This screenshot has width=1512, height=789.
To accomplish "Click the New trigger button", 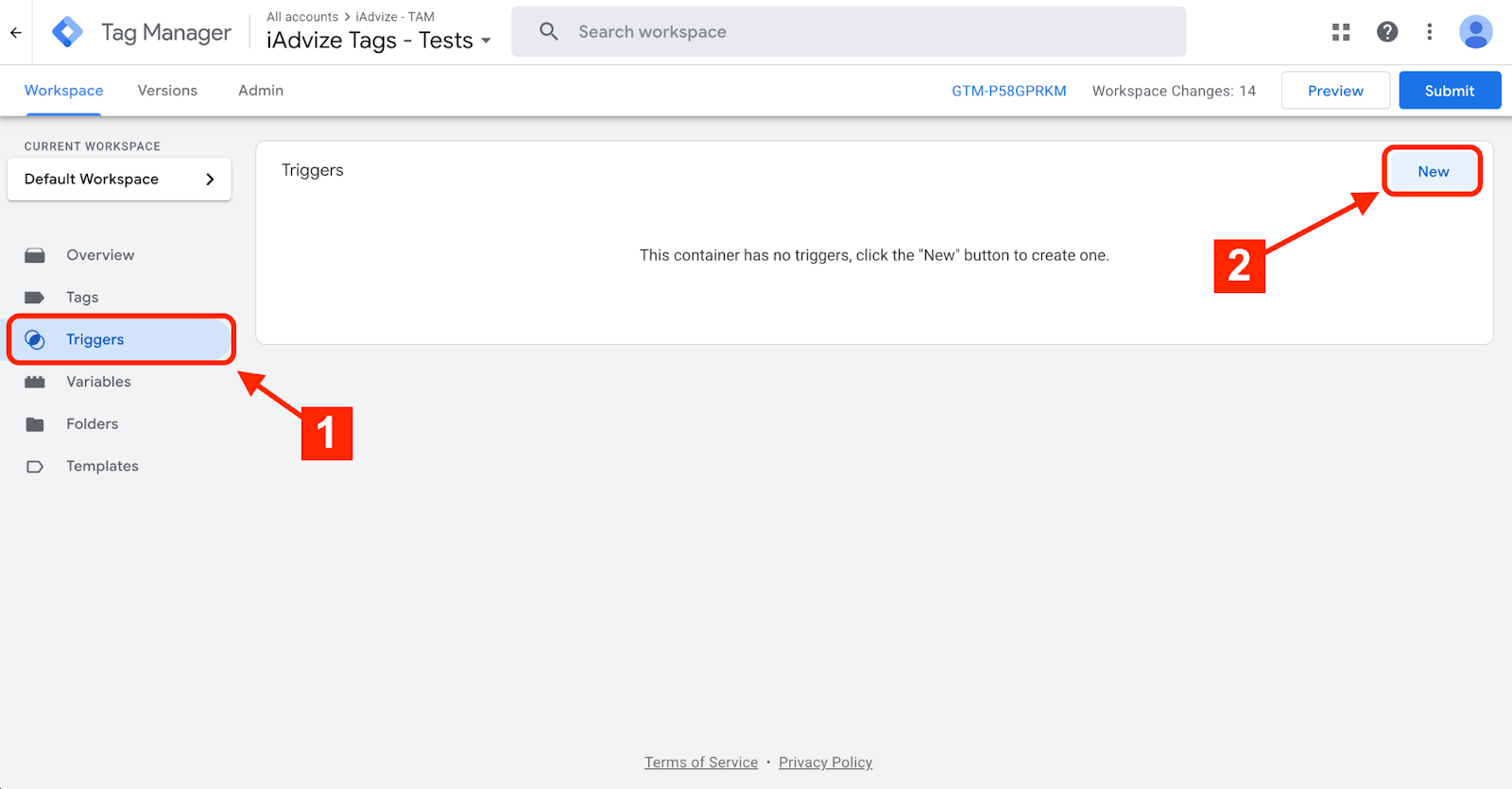I will click(1433, 171).
